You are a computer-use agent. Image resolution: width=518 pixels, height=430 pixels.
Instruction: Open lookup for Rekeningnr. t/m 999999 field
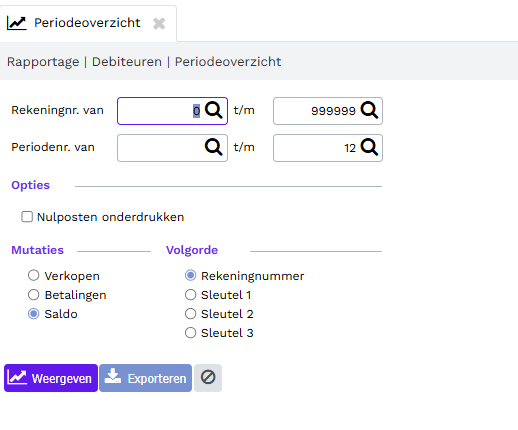[x=369, y=110]
